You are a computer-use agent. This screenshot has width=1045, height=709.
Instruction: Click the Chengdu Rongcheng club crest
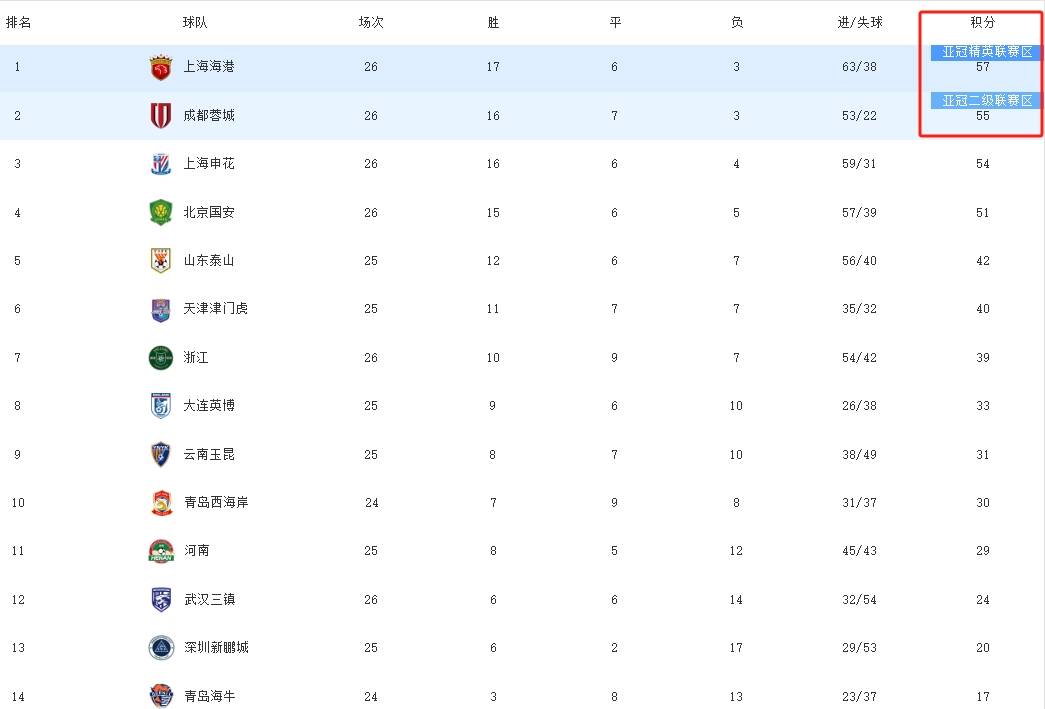tap(160, 115)
